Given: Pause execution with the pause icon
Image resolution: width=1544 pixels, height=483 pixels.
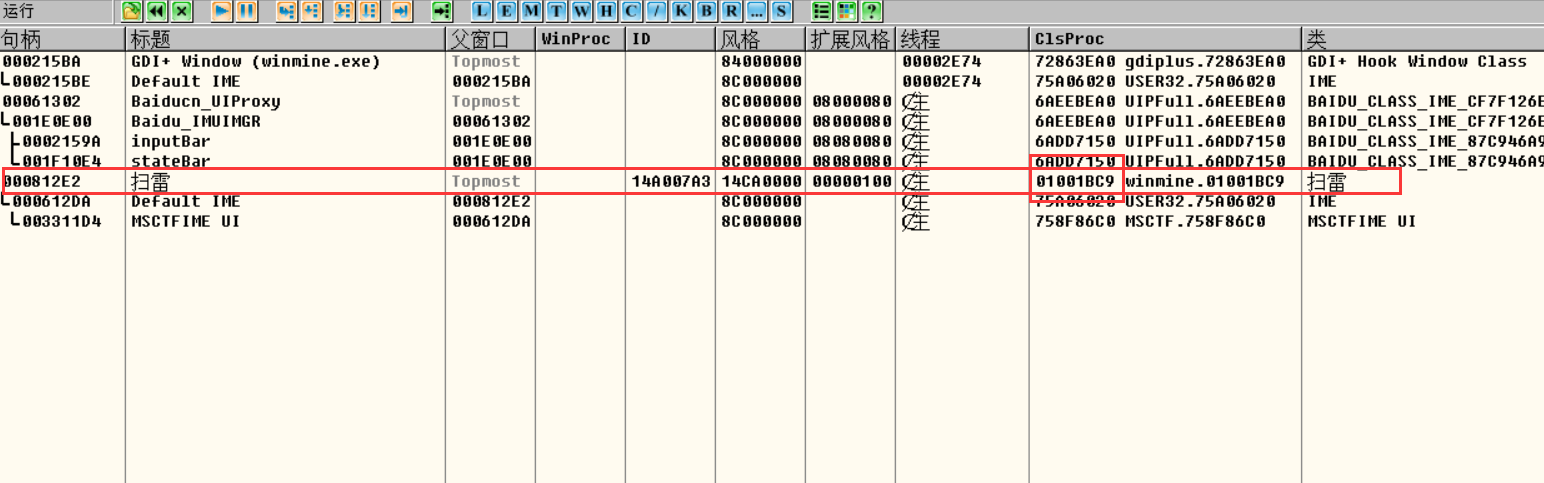Looking at the screenshot, I should coord(246,11).
